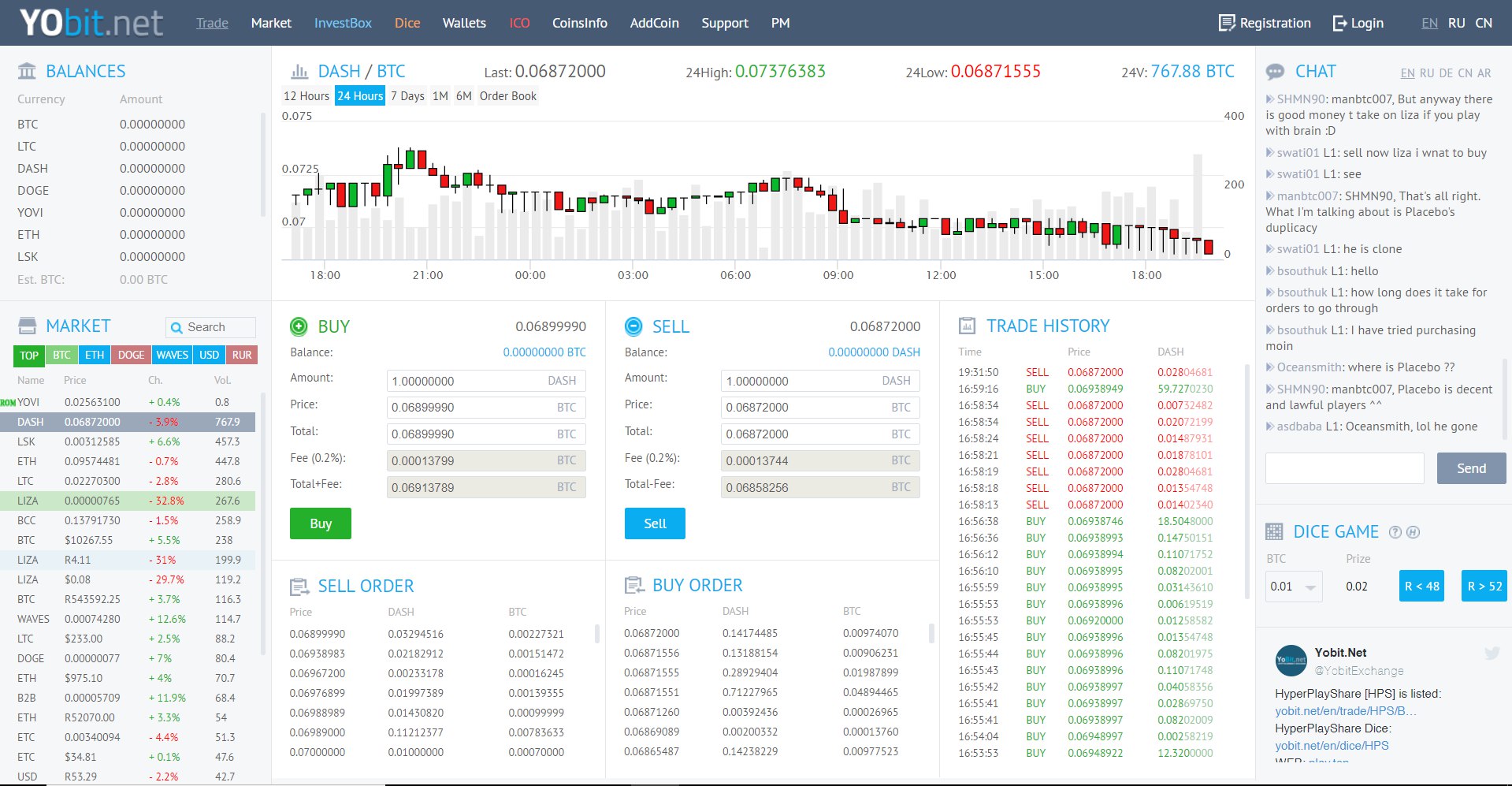Viewport: 1512px width, 786px height.
Task: Open the yobit.net/en/dice/HPS link
Action: (x=1332, y=746)
